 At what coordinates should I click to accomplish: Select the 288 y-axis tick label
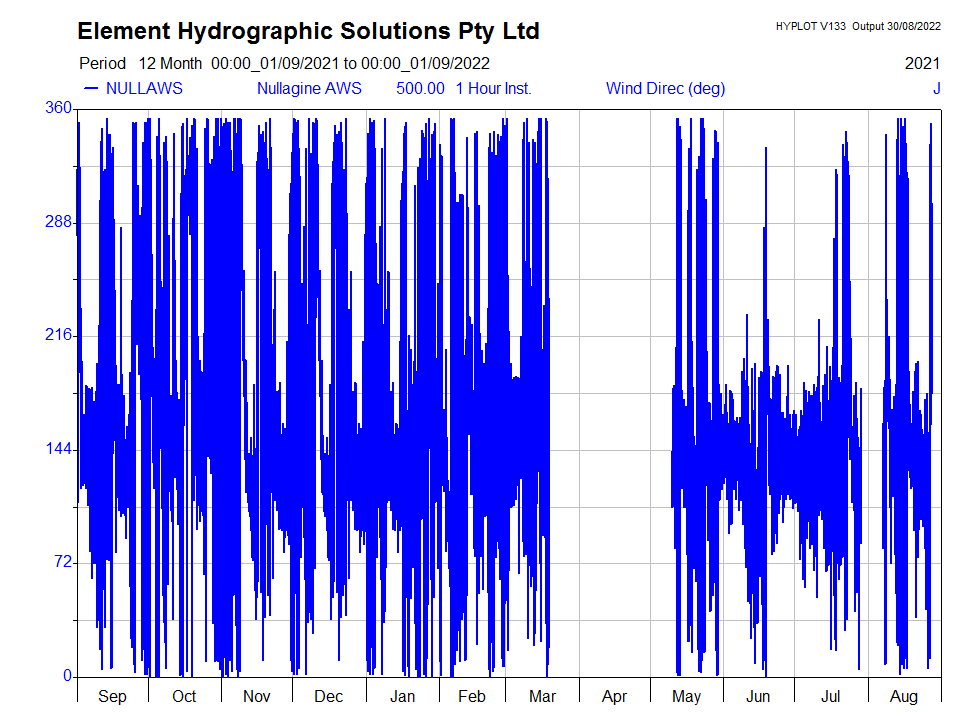click(x=59, y=222)
